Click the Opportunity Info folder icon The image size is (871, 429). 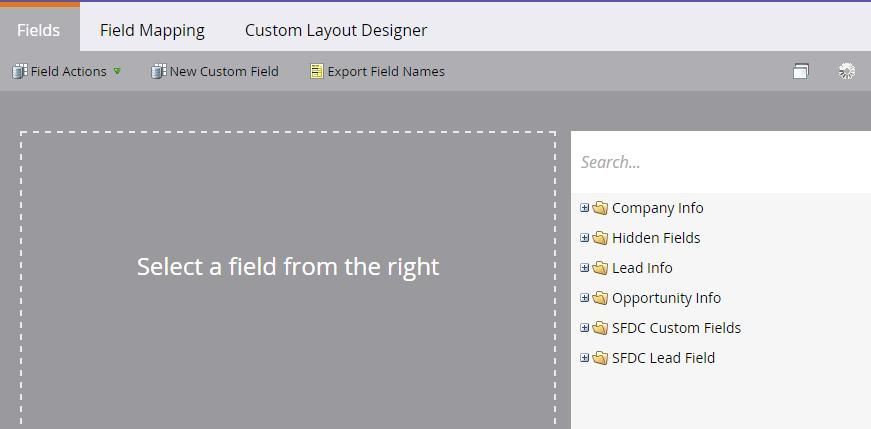click(600, 298)
